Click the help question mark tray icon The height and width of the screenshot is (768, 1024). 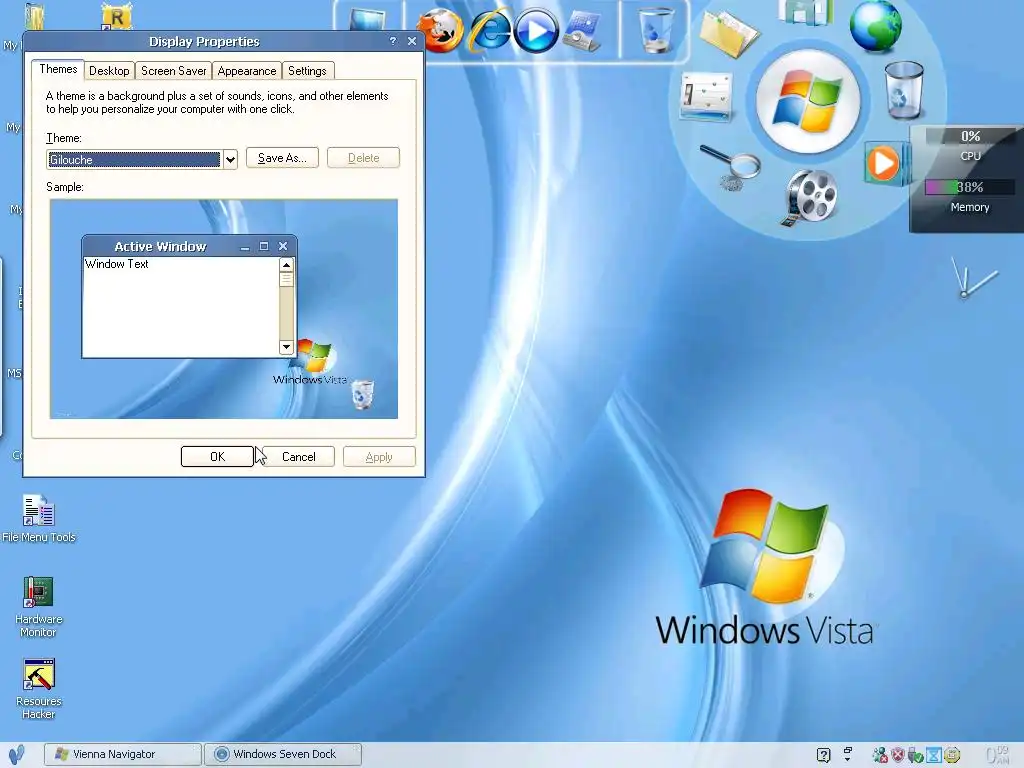pyautogui.click(x=824, y=756)
